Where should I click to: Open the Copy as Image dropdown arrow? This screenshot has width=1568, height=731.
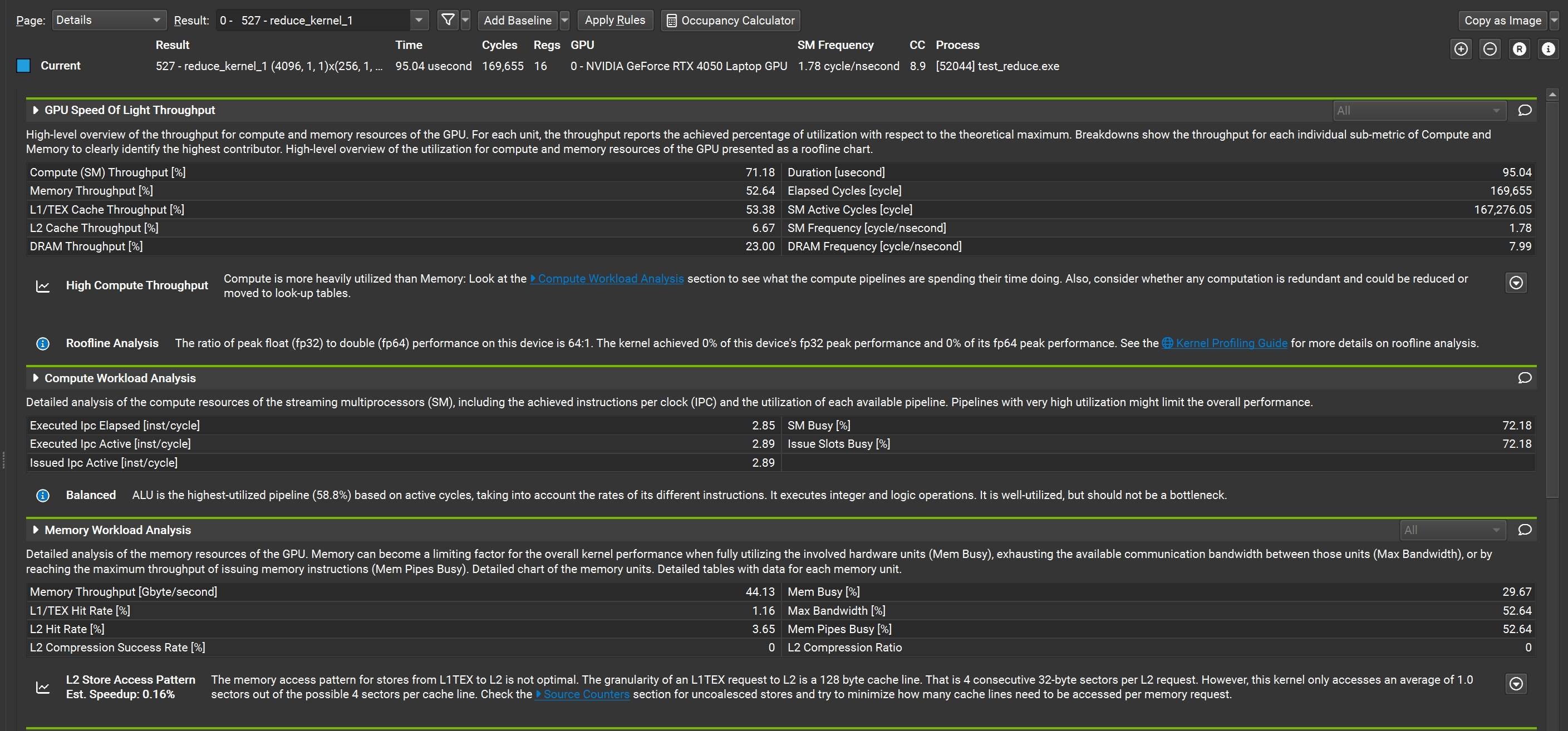tap(1554, 20)
